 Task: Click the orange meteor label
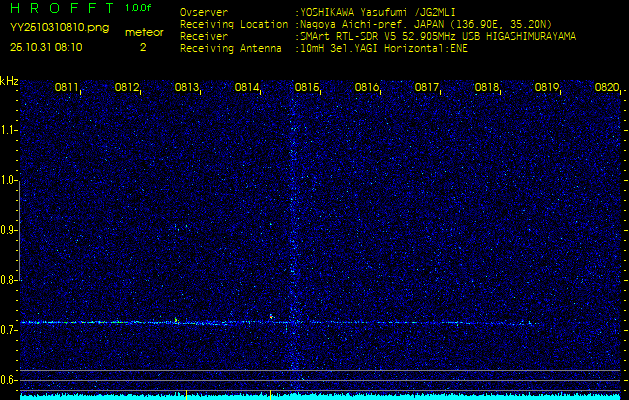pos(144,32)
